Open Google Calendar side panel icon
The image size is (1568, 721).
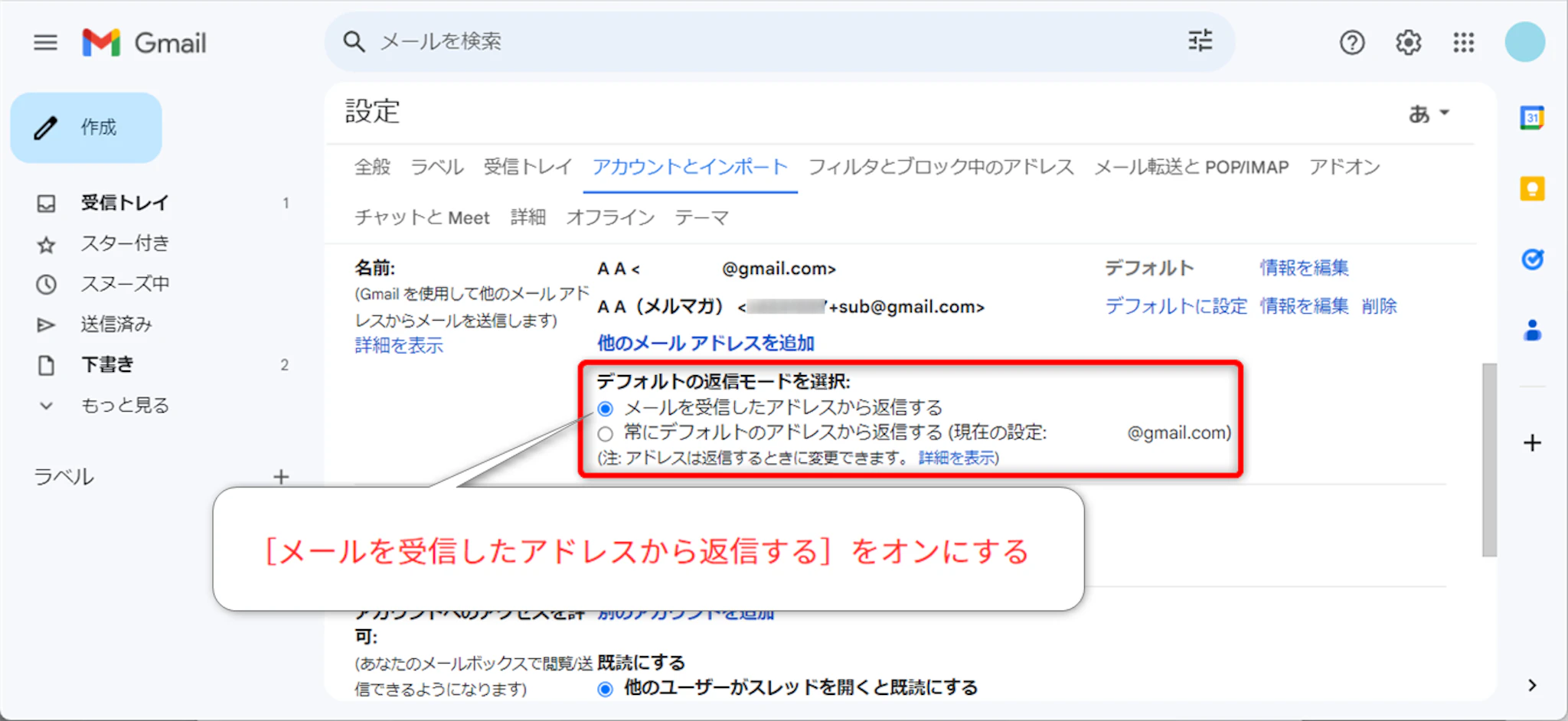(1532, 119)
